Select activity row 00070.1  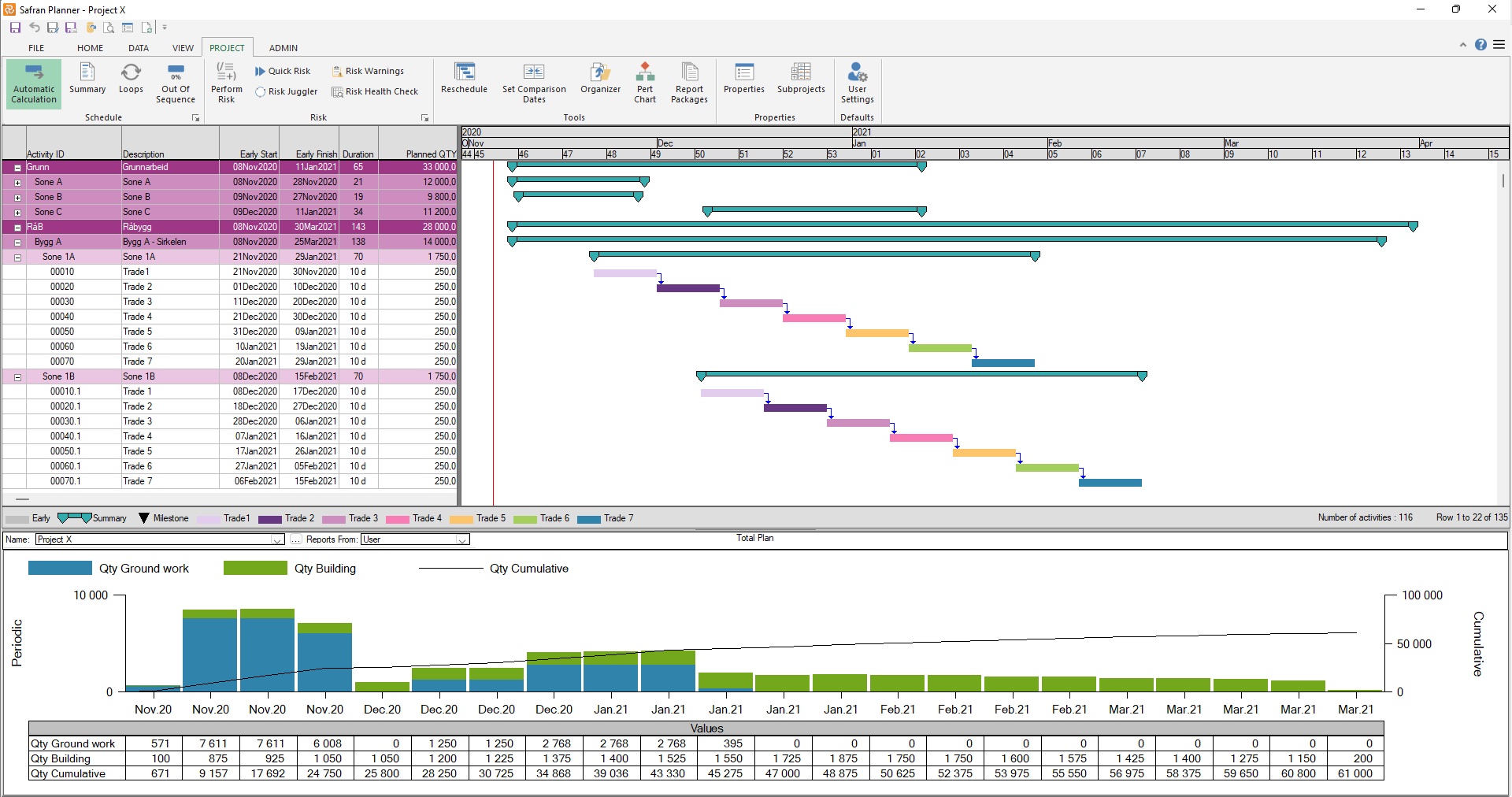[x=229, y=481]
